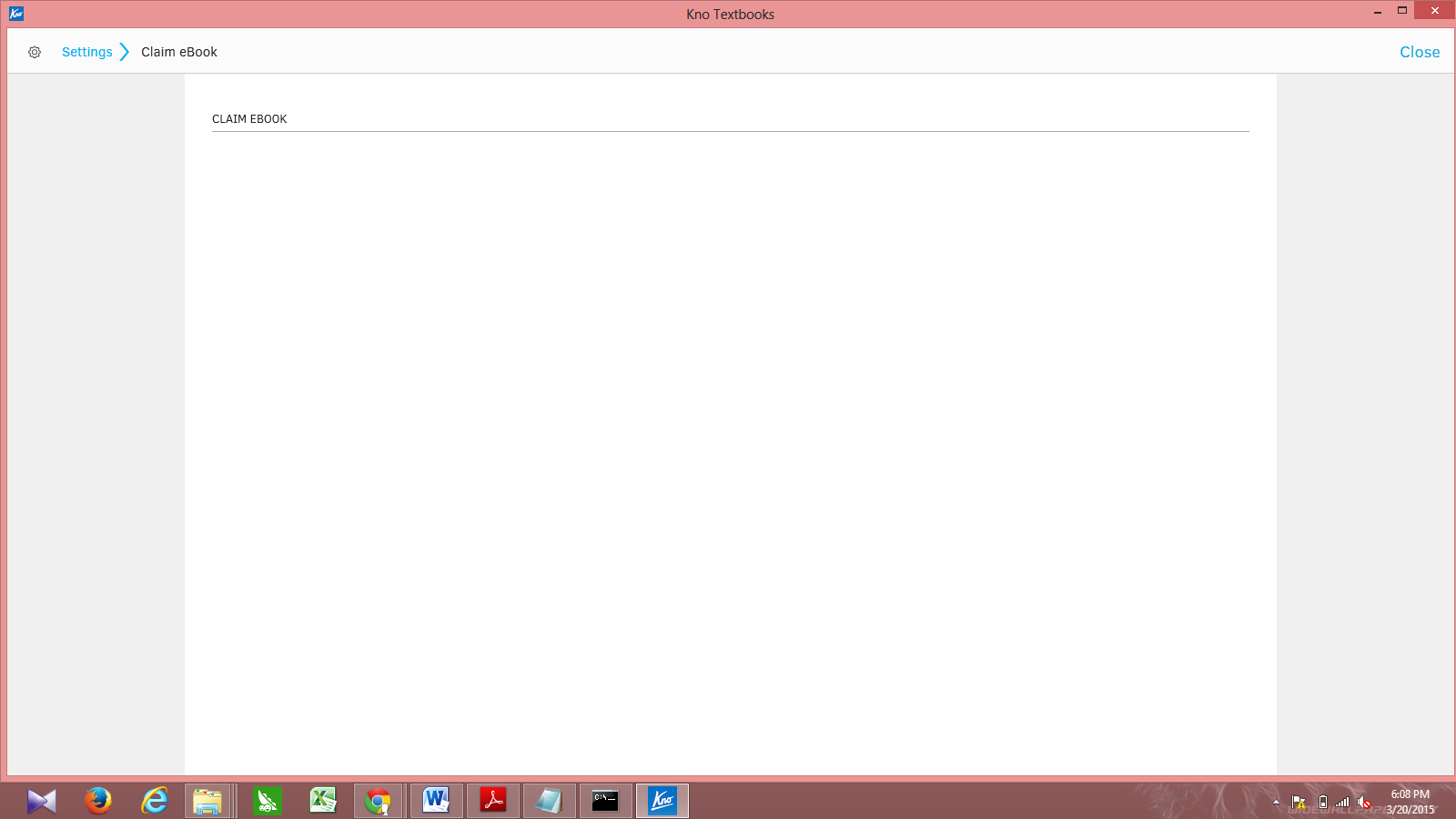The image size is (1456, 819).
Task: Go back to Settings breadcrumb link
Action: 87,52
